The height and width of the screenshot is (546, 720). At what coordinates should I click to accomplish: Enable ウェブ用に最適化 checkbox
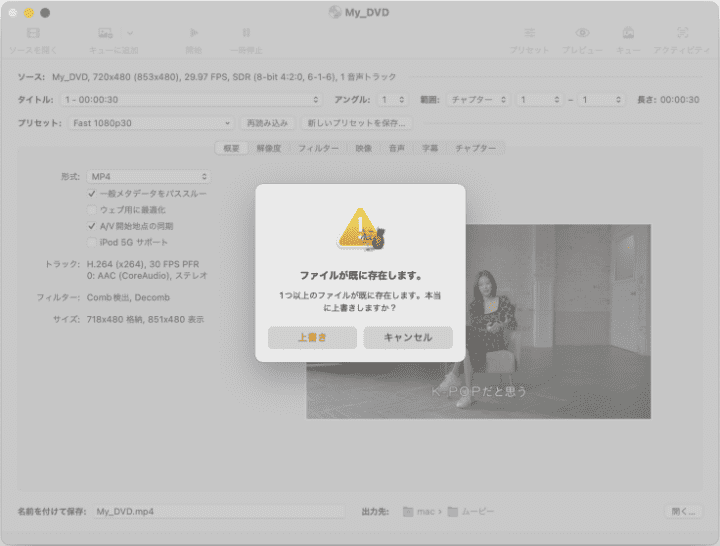coord(92,210)
